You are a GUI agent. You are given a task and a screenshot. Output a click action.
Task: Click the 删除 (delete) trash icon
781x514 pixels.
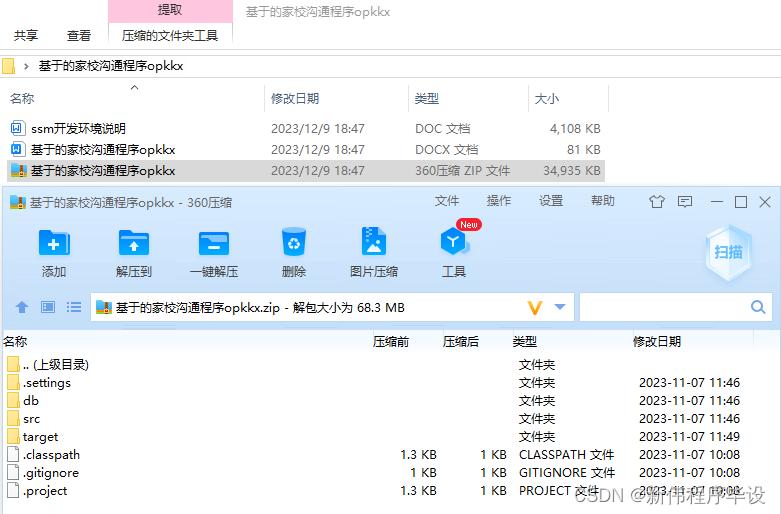pos(294,242)
